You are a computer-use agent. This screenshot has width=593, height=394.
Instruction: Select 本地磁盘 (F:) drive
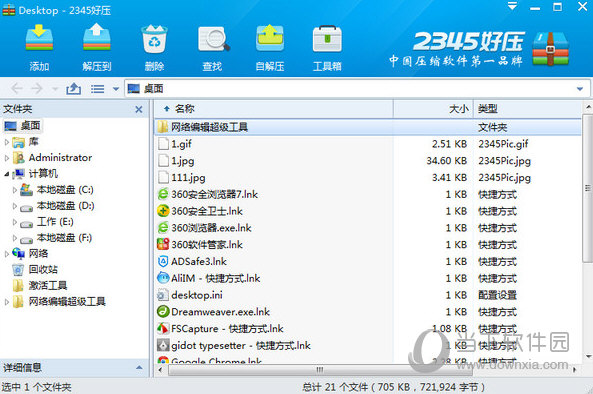pyautogui.click(x=64, y=237)
